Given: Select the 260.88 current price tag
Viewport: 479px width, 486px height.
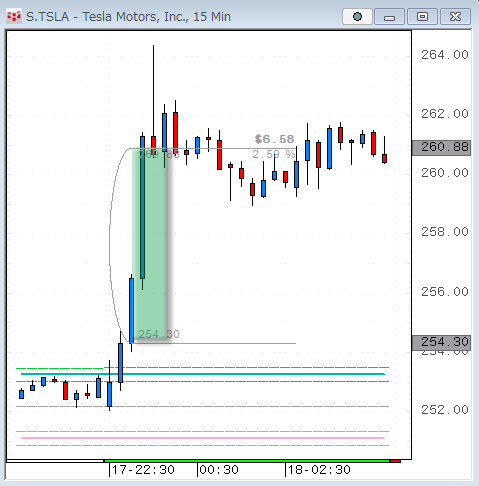Looking at the screenshot, I should tap(441, 147).
